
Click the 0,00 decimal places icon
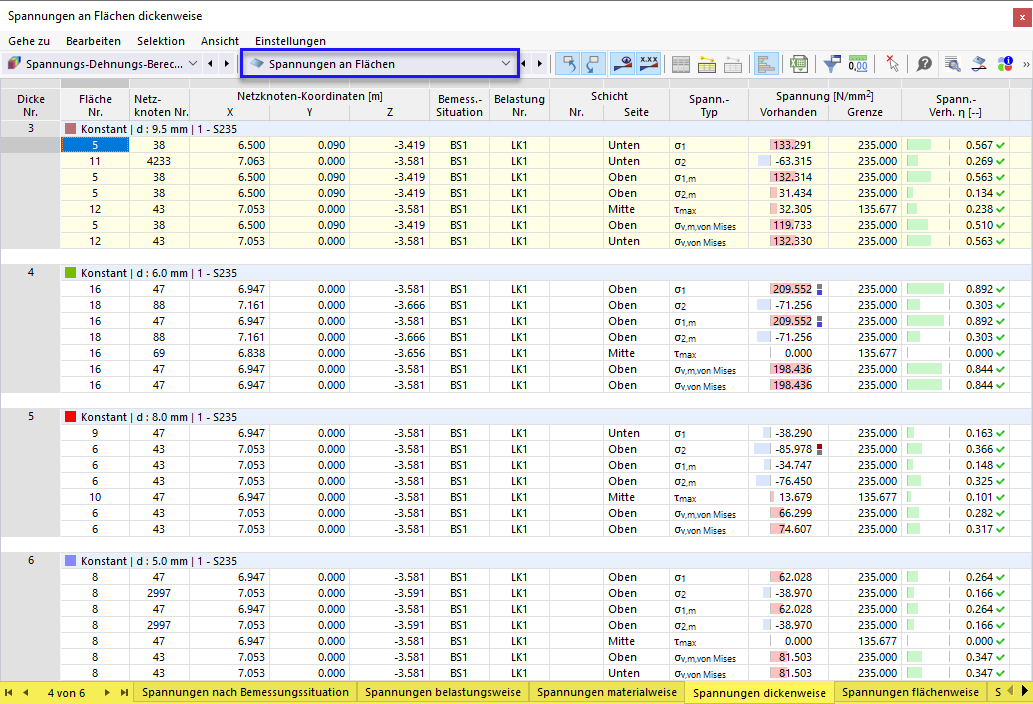click(858, 64)
